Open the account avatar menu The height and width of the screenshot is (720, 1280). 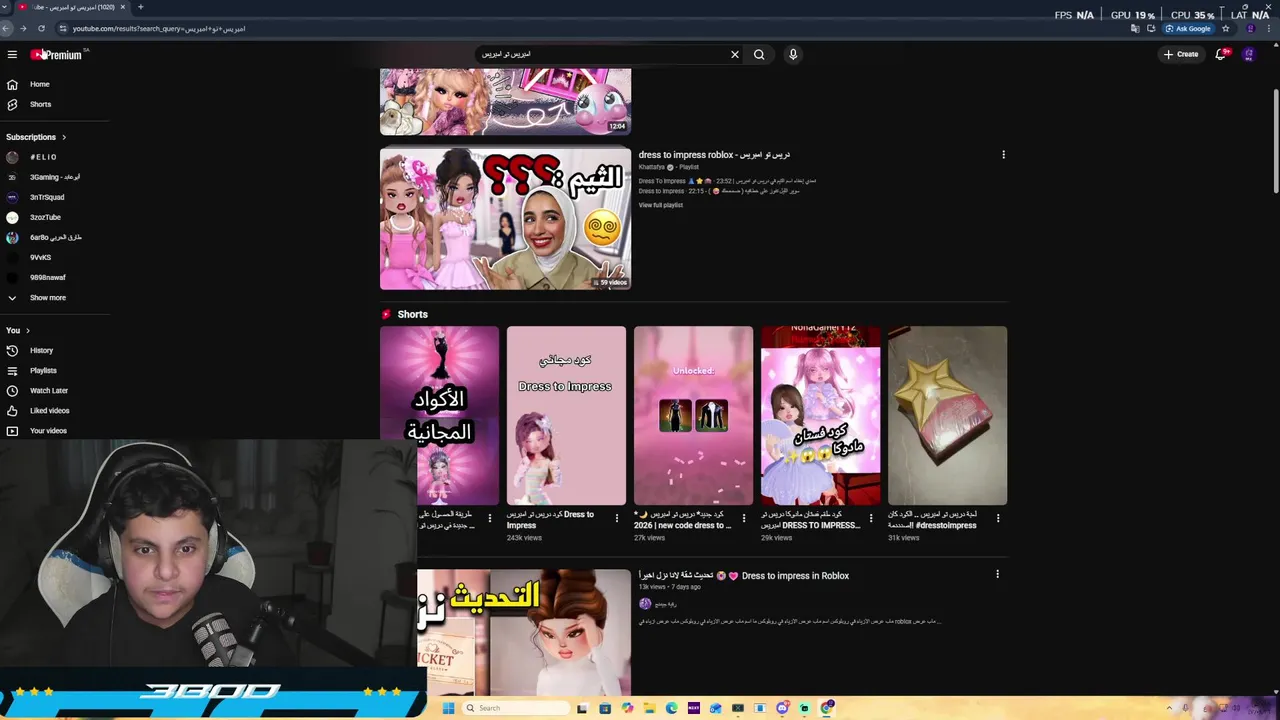pos(1248,54)
